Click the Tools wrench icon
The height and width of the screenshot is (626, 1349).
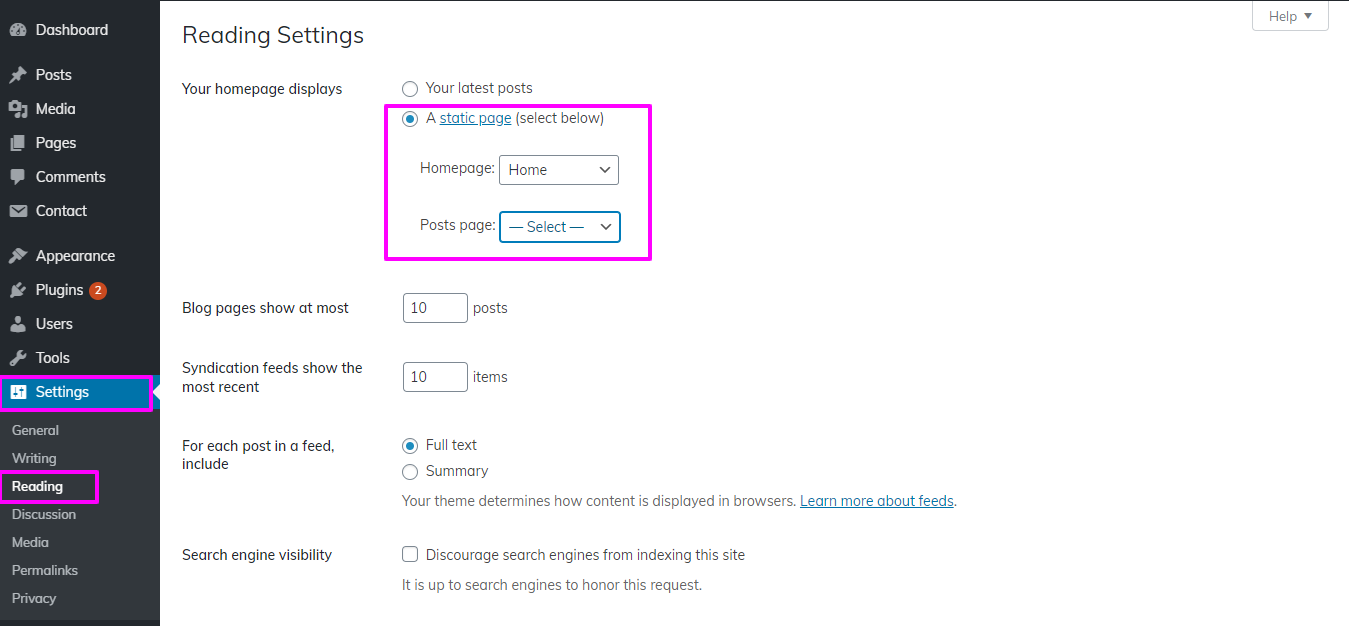coord(18,358)
